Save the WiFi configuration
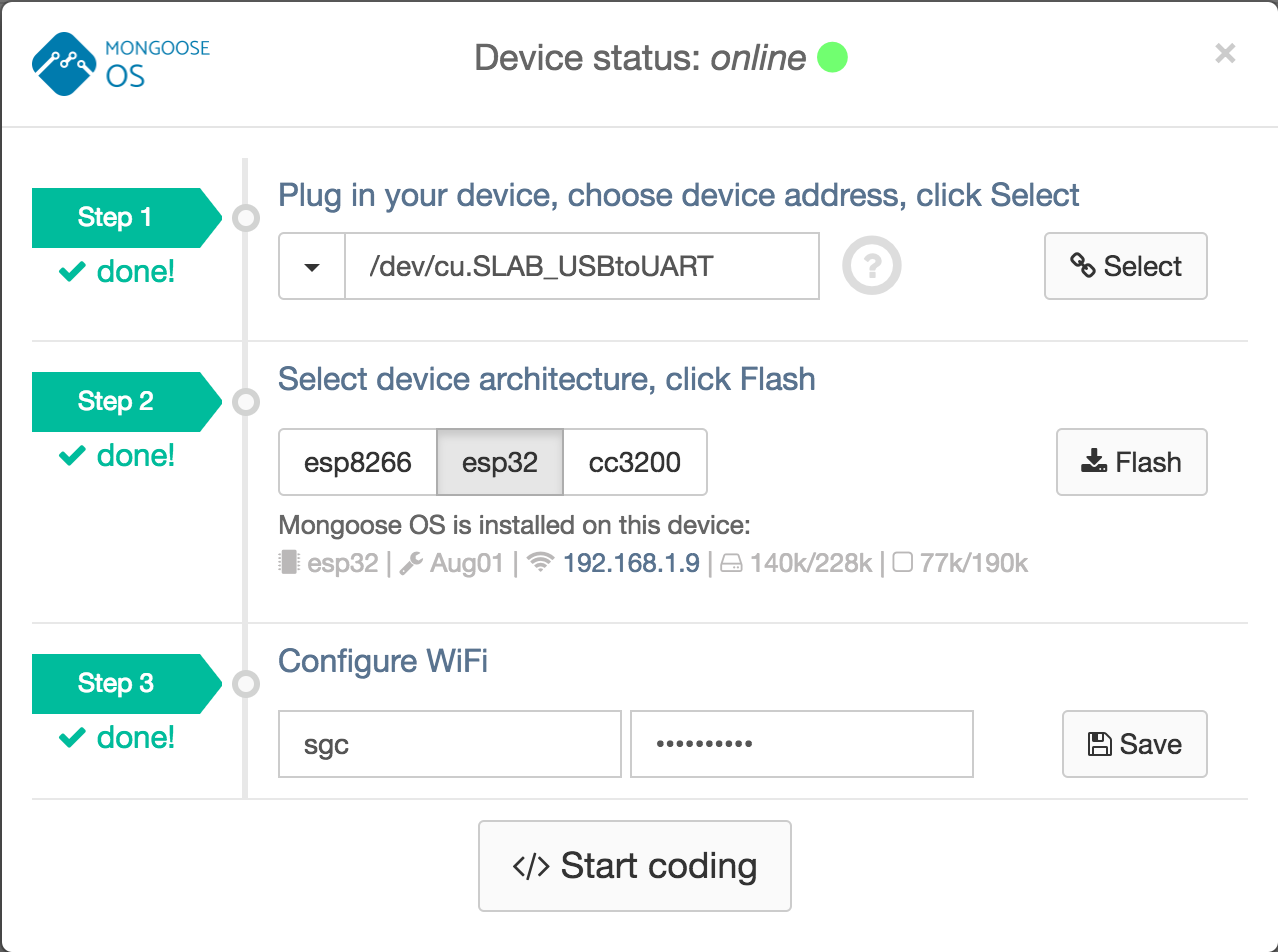 [1134, 744]
